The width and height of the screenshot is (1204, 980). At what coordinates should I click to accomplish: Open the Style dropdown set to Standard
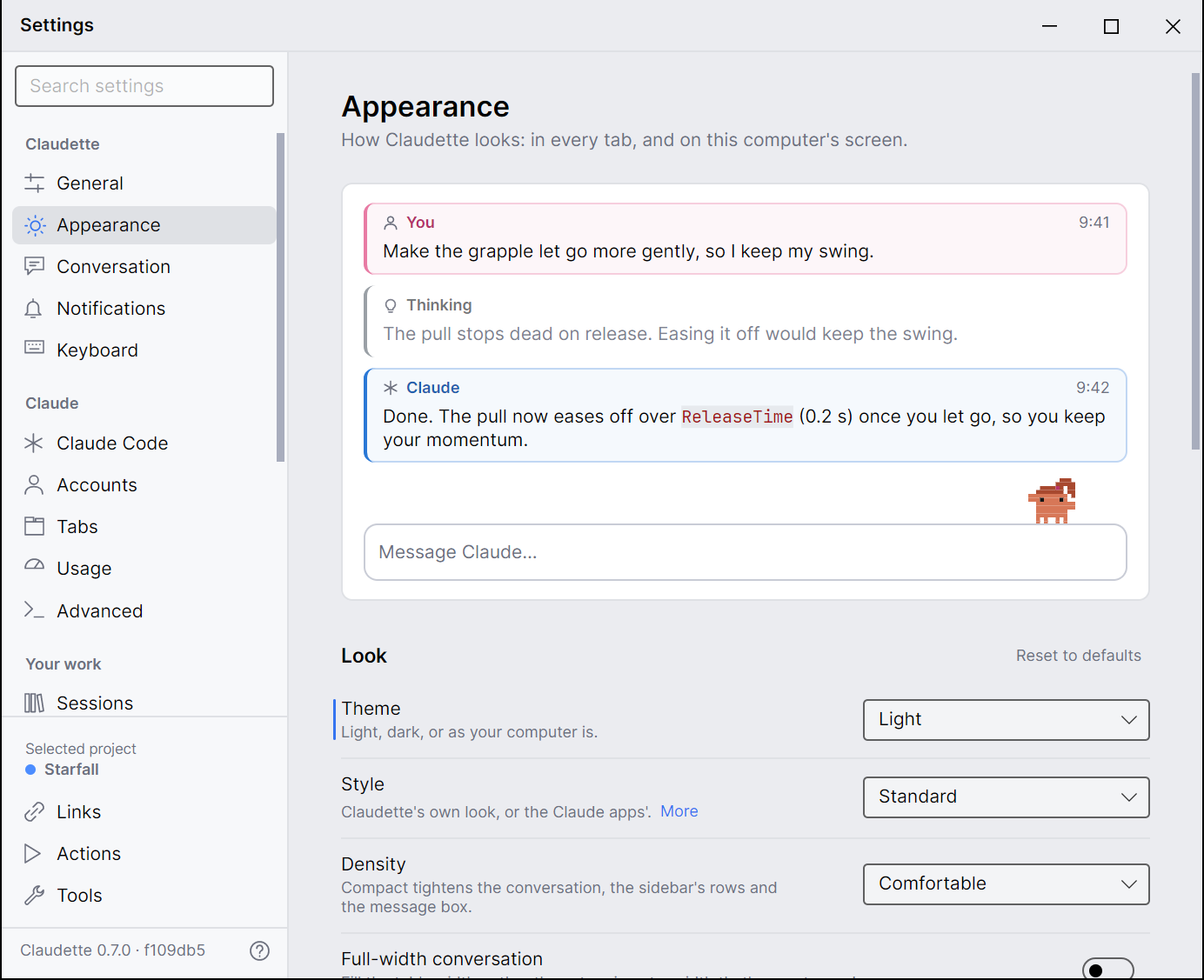(x=1006, y=797)
